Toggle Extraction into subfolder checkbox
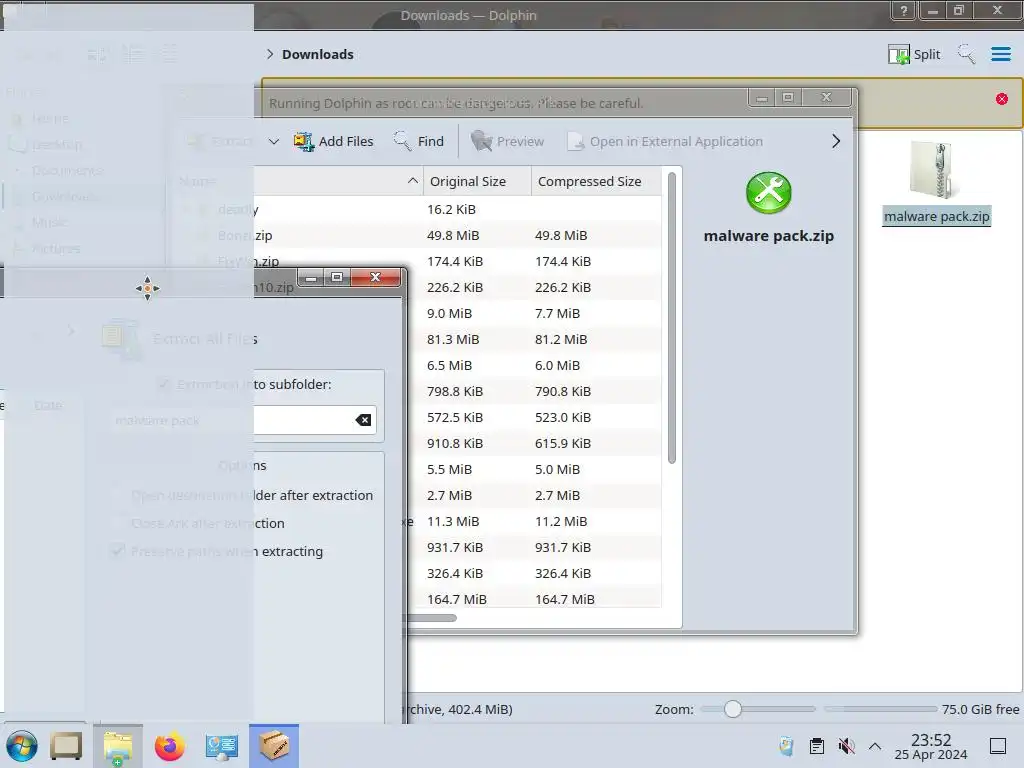This screenshot has height=768, width=1024. point(164,384)
